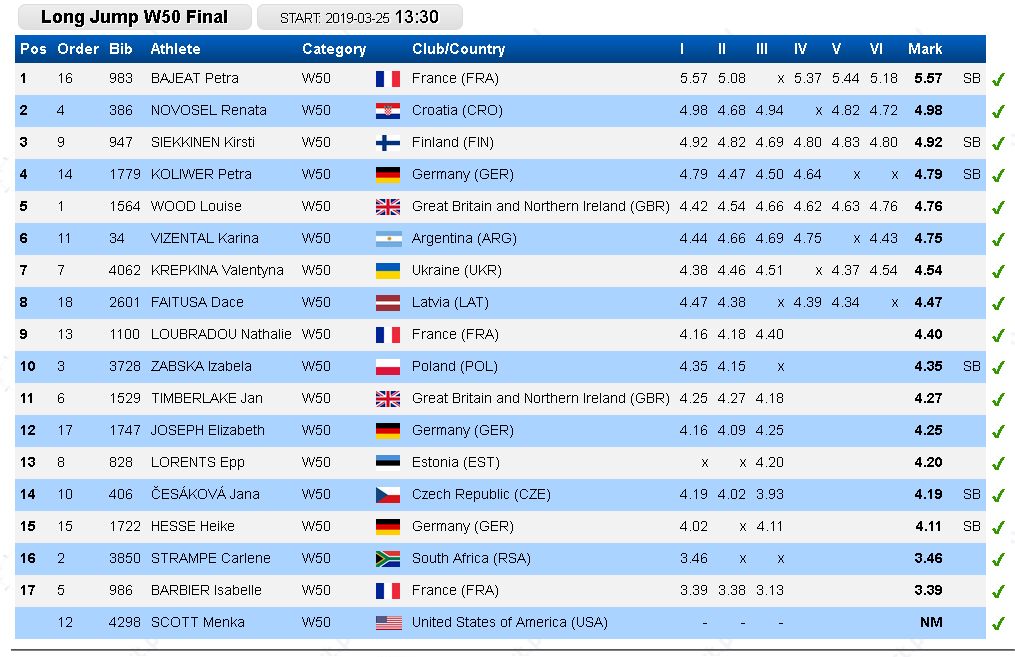Viewport: 1015px width, 657px height.
Task: Click the START 2019-03-25 13:30 tab
Action: (x=360, y=17)
